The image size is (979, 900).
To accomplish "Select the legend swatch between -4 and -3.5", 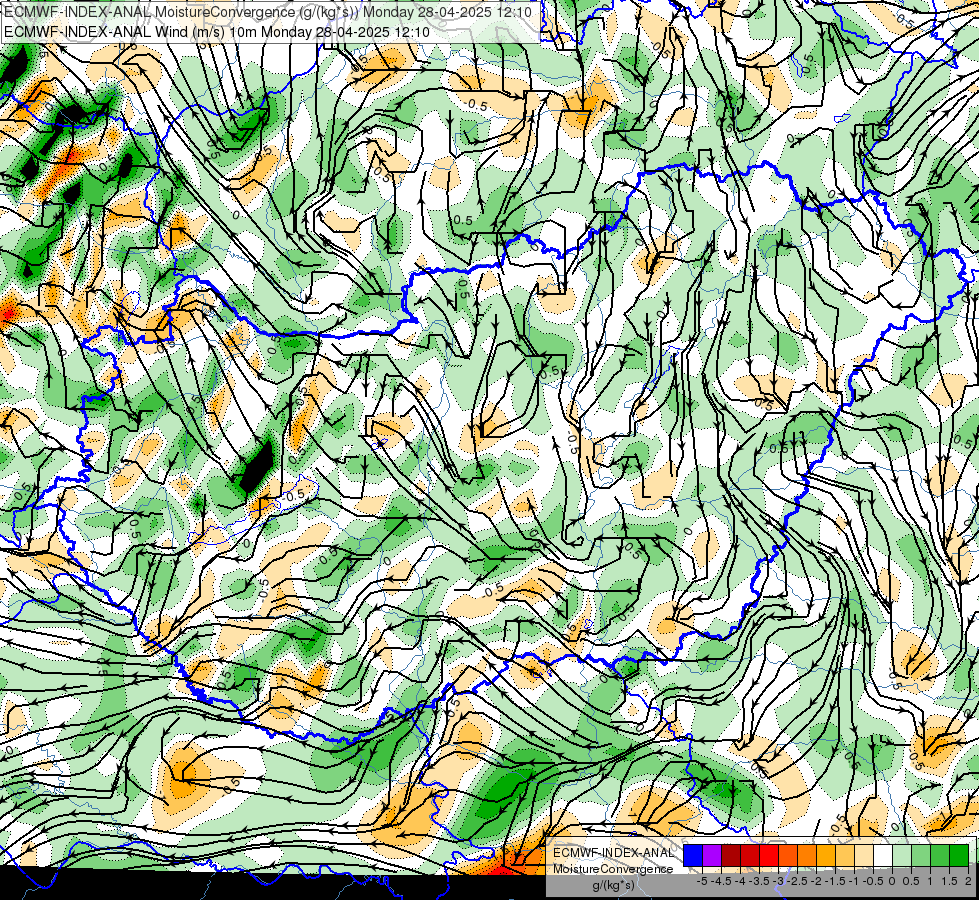I will [750, 856].
